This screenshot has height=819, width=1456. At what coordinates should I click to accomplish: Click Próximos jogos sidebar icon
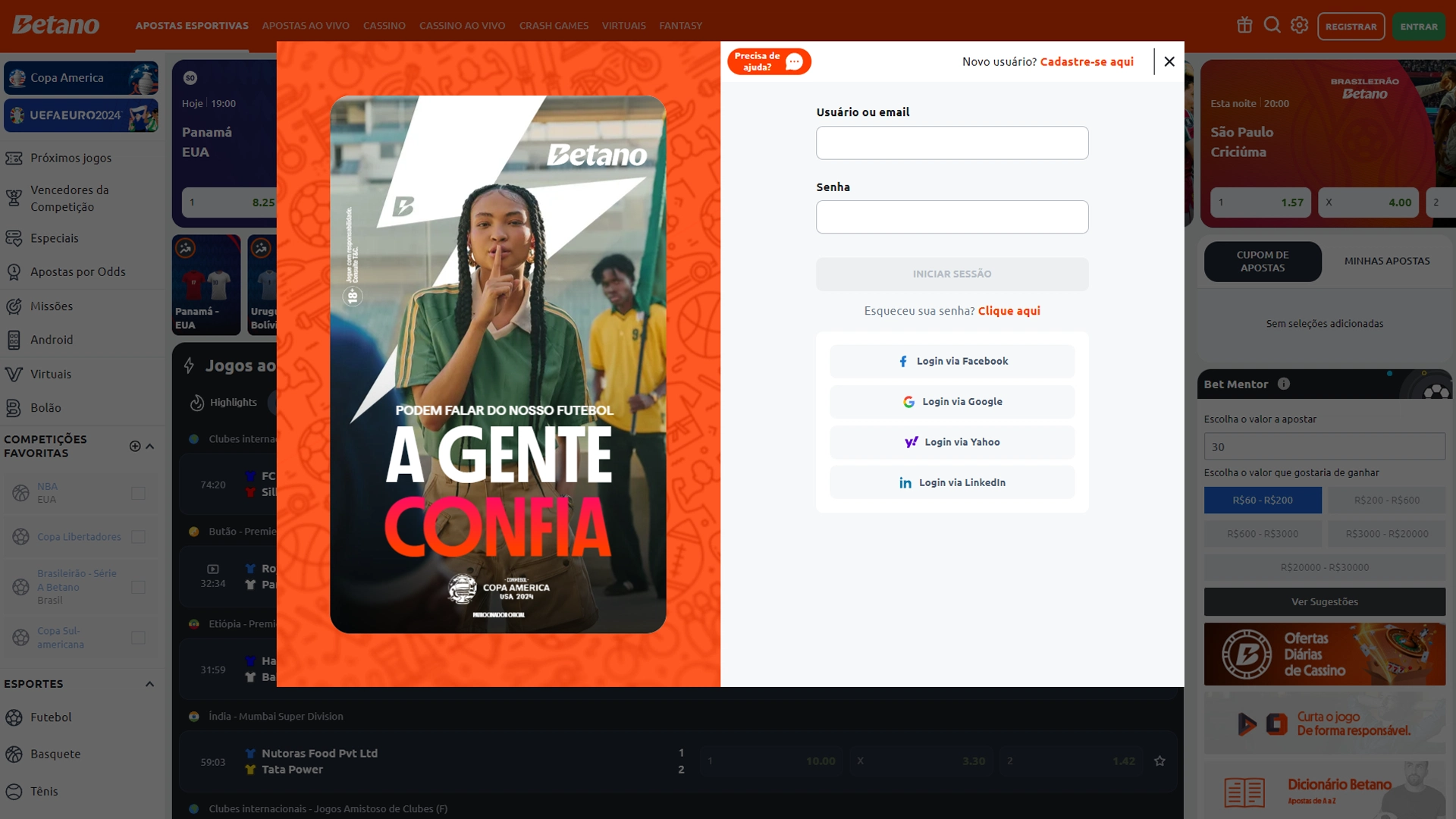click(x=14, y=158)
